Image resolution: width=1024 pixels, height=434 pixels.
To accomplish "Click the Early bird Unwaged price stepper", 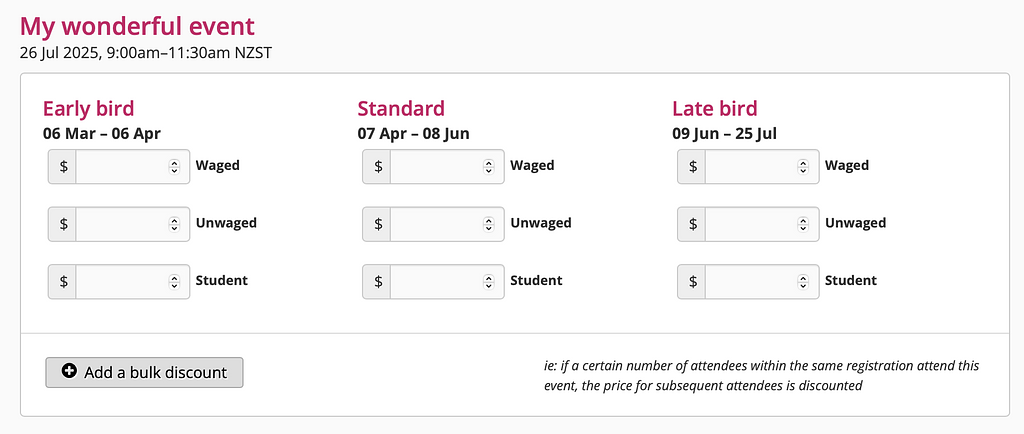I will 174,224.
